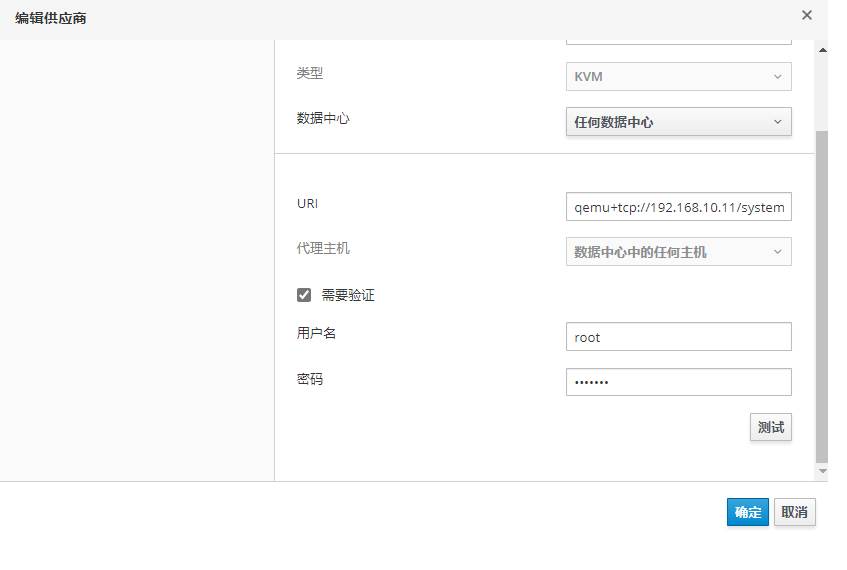The height and width of the screenshot is (570, 847).
Task: Toggle the 需要验证 checkbox
Action: [304, 295]
